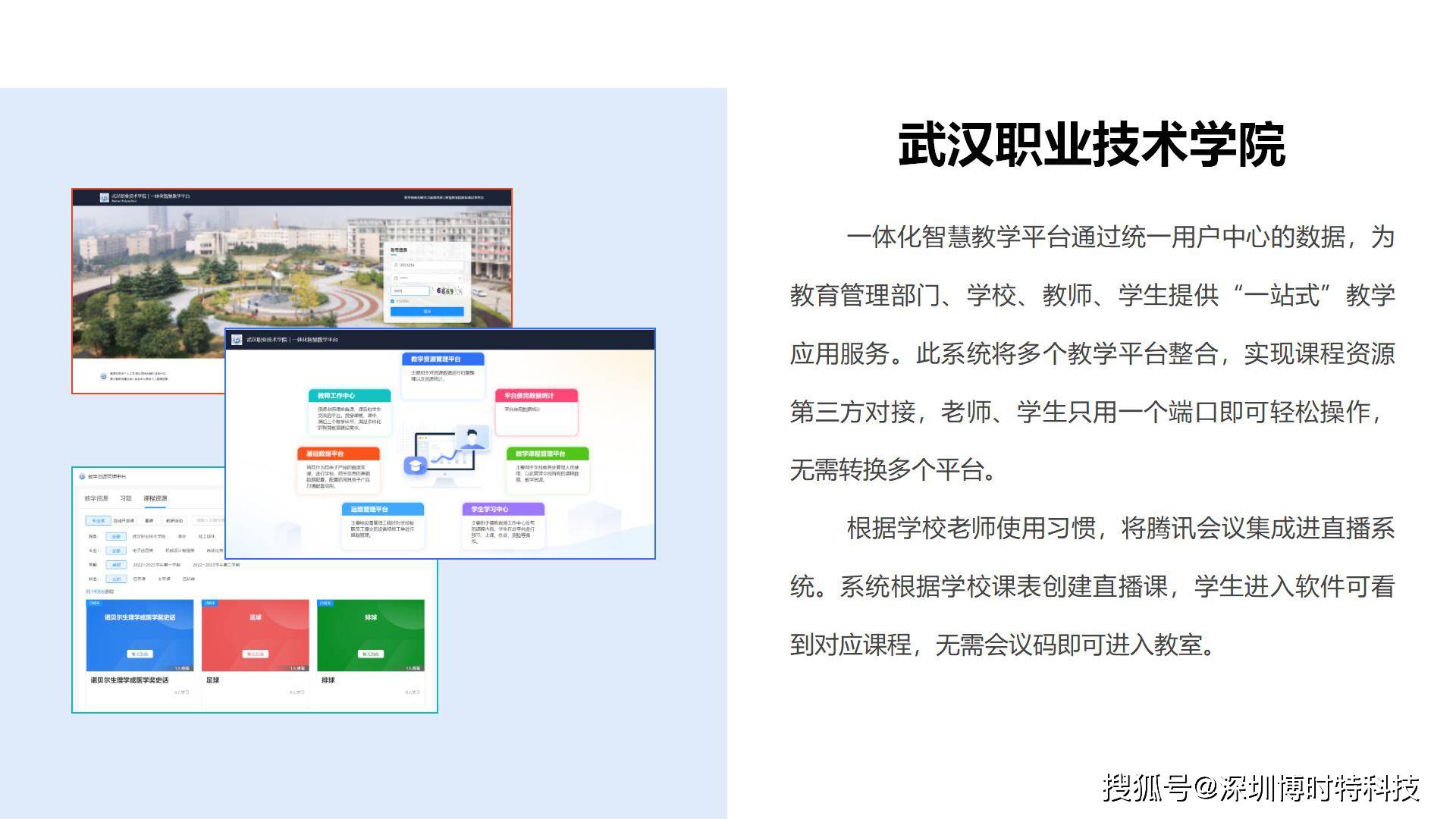Screen dimensions: 1456x819
Task: Click the graduation cap icon in the center illustration
Action: [x=415, y=466]
